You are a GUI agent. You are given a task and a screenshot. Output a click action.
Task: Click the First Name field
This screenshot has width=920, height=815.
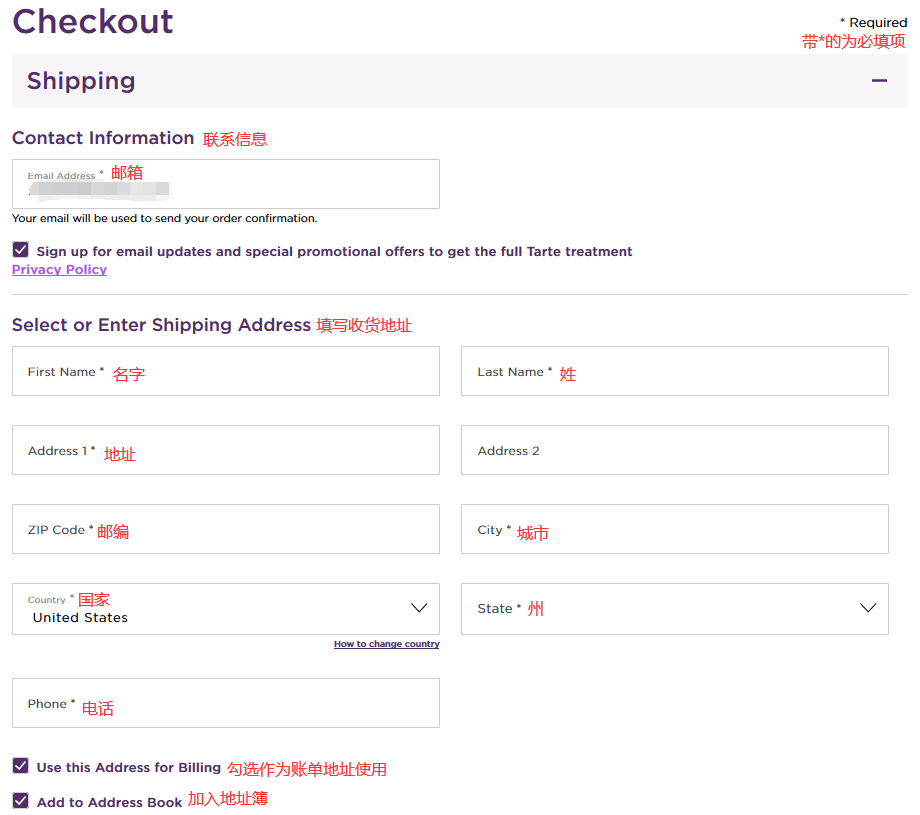pyautogui.click(x=226, y=371)
